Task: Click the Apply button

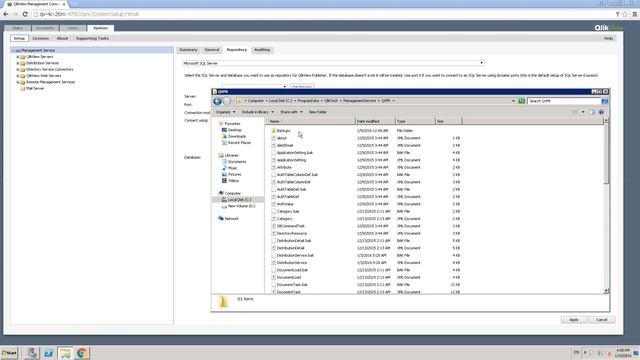Action: click(573, 320)
